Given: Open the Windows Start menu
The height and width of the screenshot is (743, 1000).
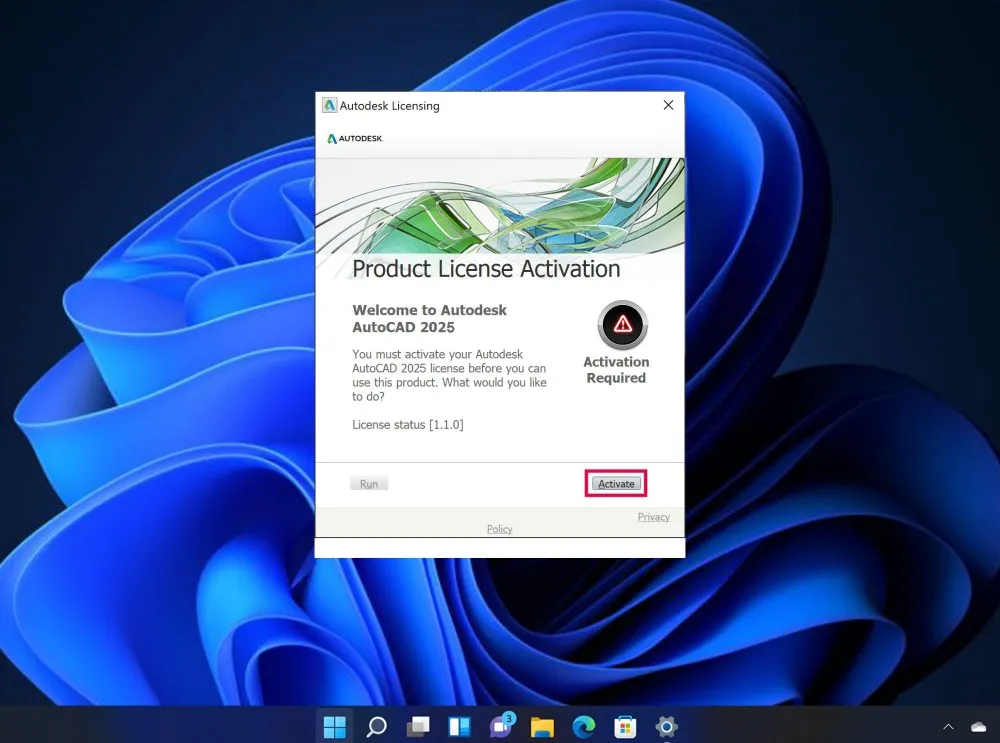Looking at the screenshot, I should [x=335, y=726].
